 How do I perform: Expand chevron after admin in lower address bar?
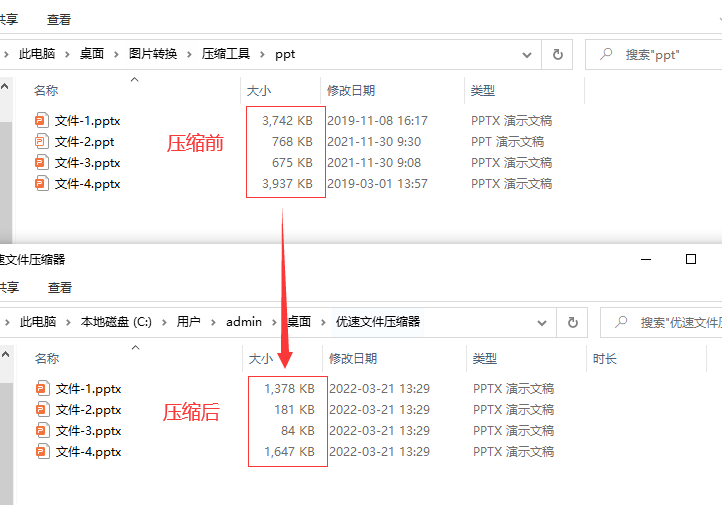pyautogui.click(x=274, y=323)
